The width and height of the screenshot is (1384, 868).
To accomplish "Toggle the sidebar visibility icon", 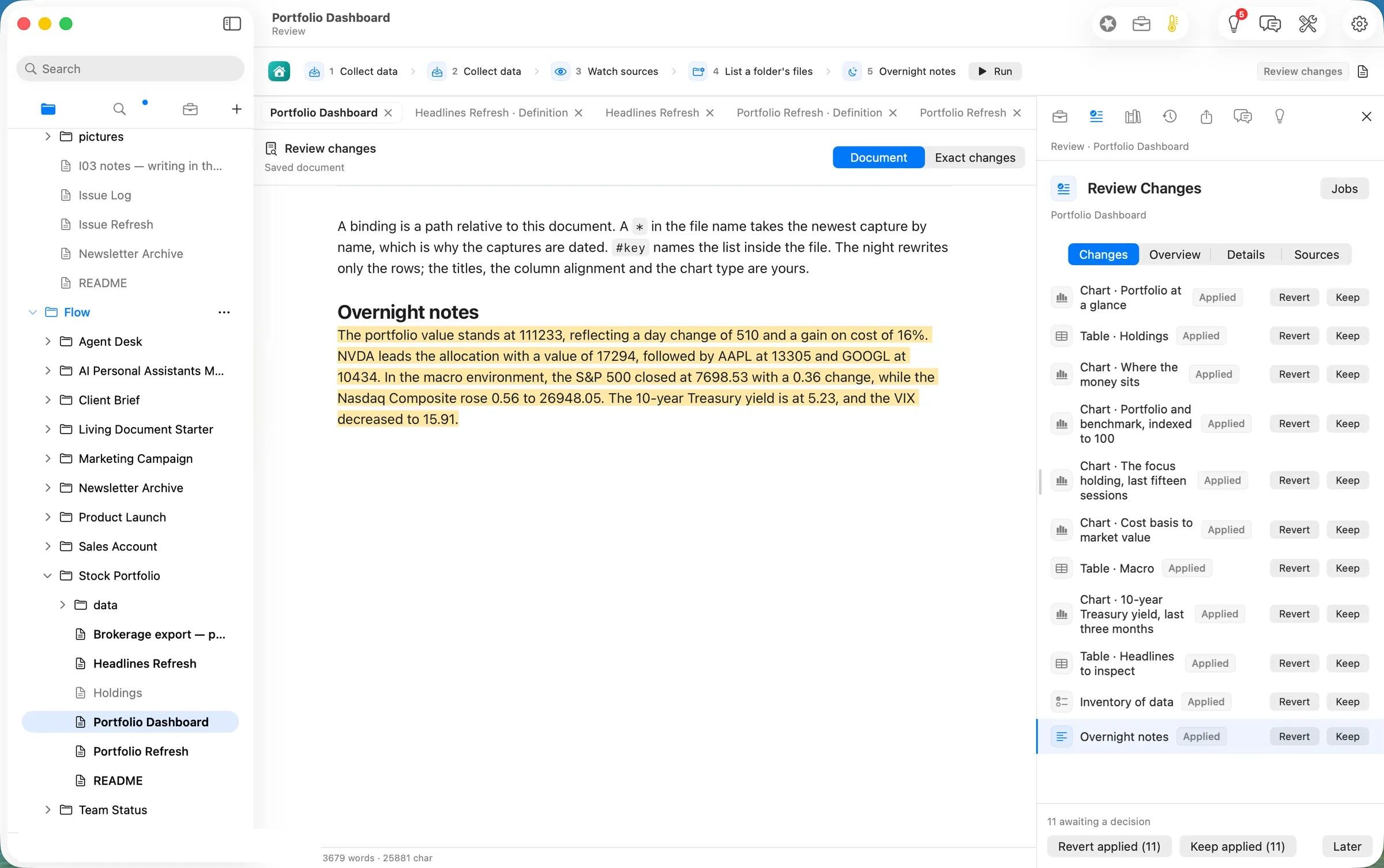I will tap(232, 24).
